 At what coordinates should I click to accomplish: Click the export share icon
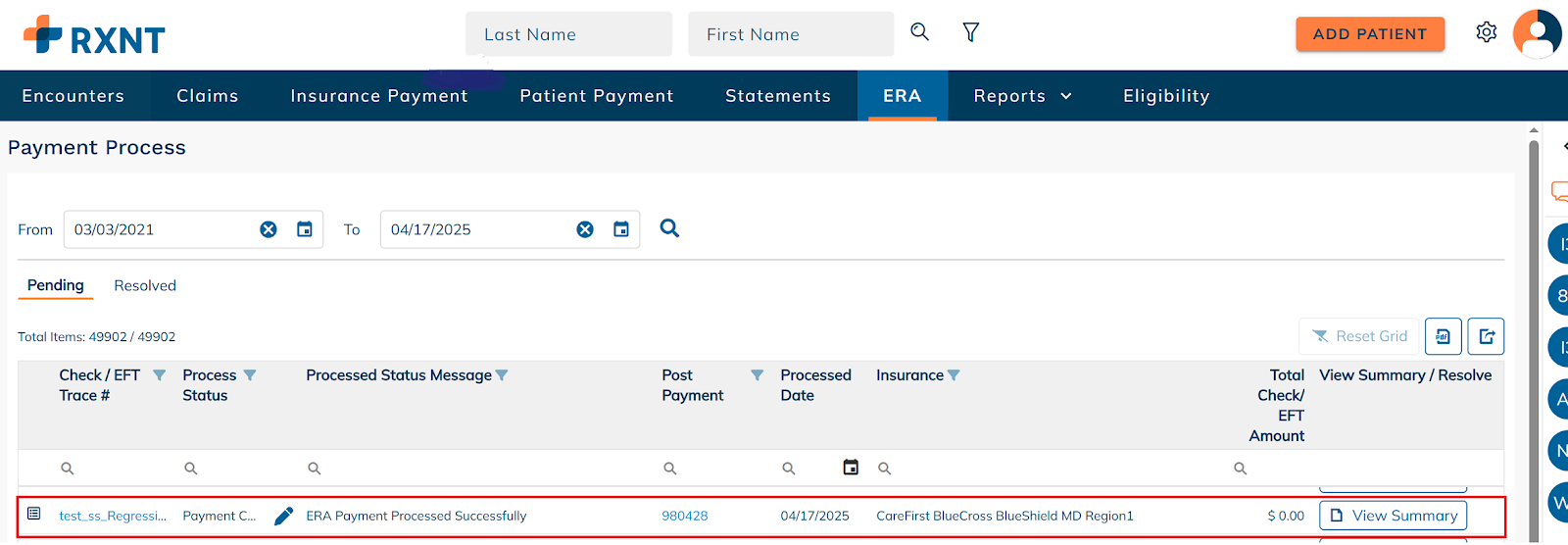(1486, 336)
